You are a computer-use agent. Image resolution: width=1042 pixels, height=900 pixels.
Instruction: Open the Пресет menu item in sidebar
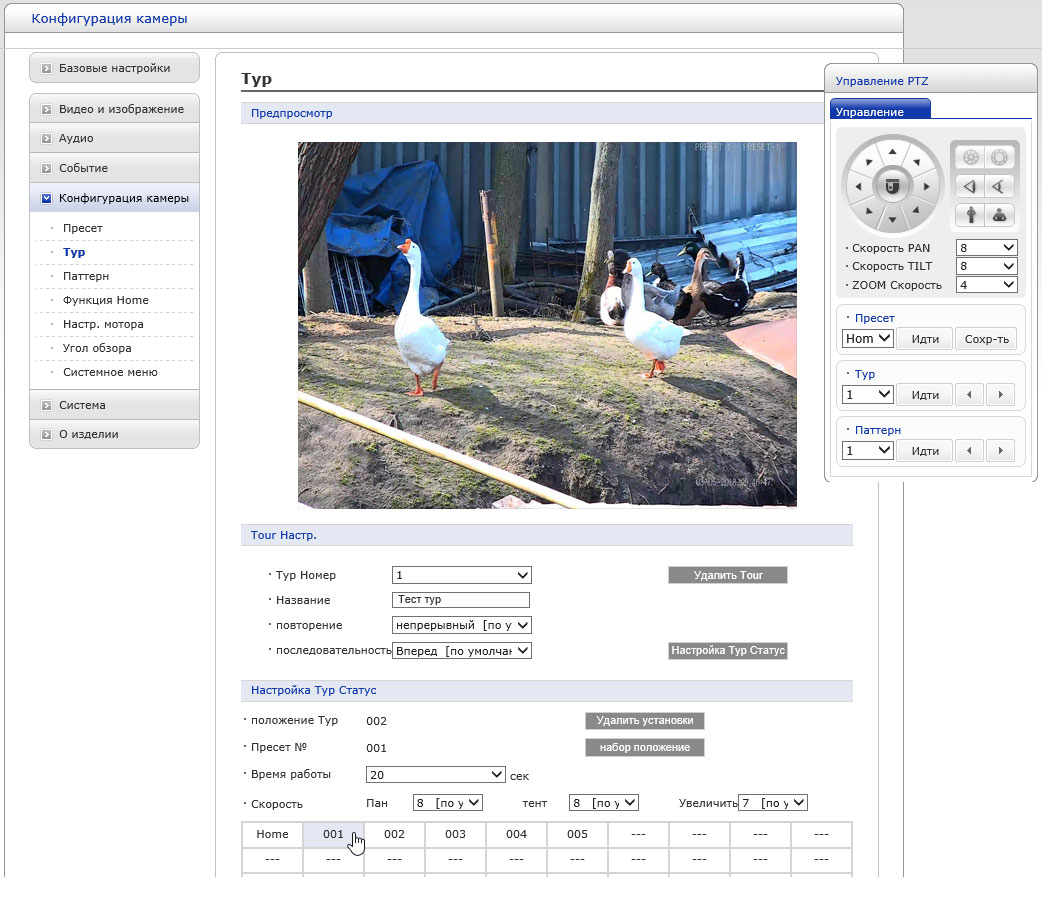coord(82,228)
